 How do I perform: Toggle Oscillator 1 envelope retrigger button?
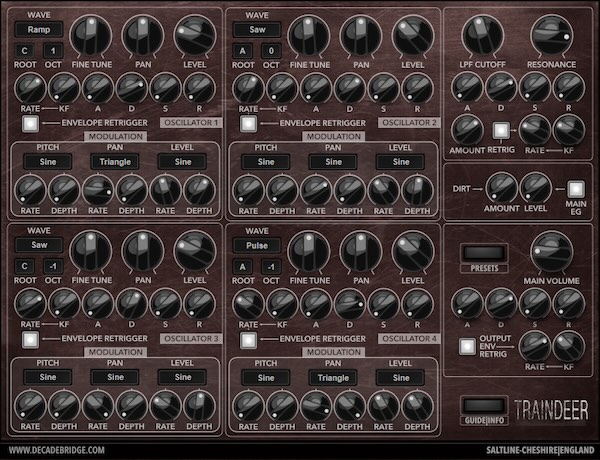coord(30,124)
